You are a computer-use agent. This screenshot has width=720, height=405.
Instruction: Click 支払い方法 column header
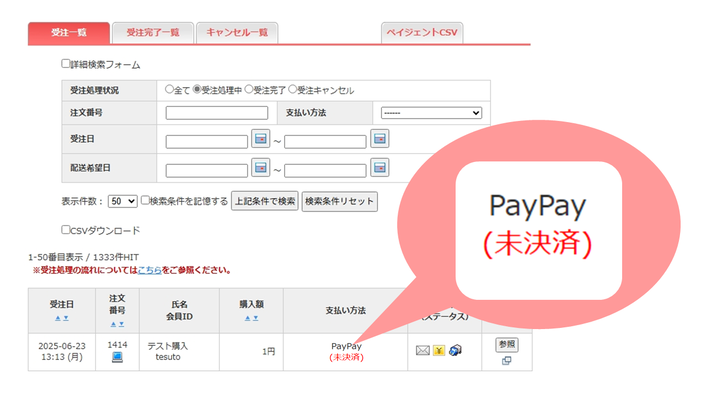345,310
